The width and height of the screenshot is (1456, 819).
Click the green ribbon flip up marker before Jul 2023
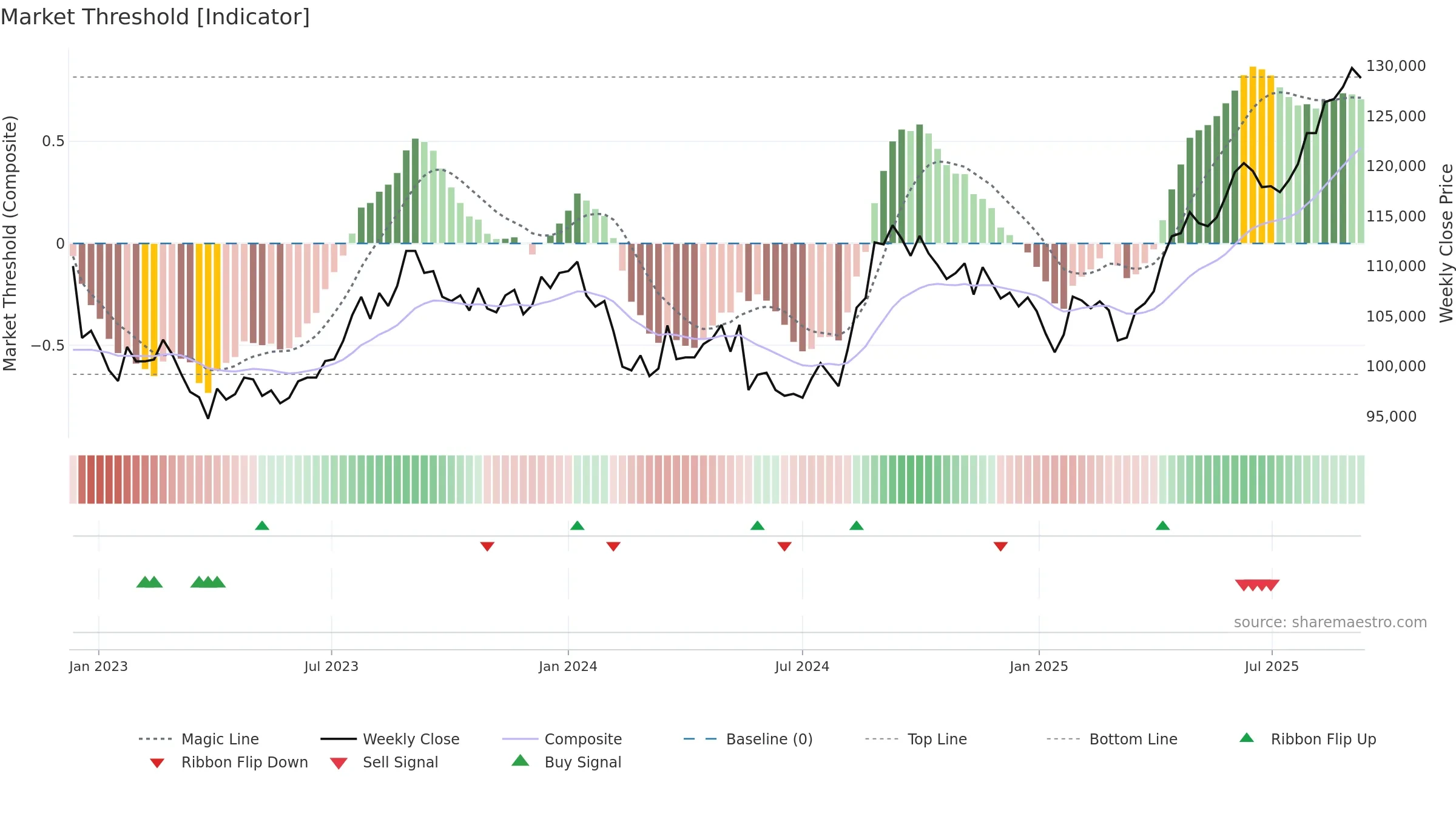pos(262,525)
